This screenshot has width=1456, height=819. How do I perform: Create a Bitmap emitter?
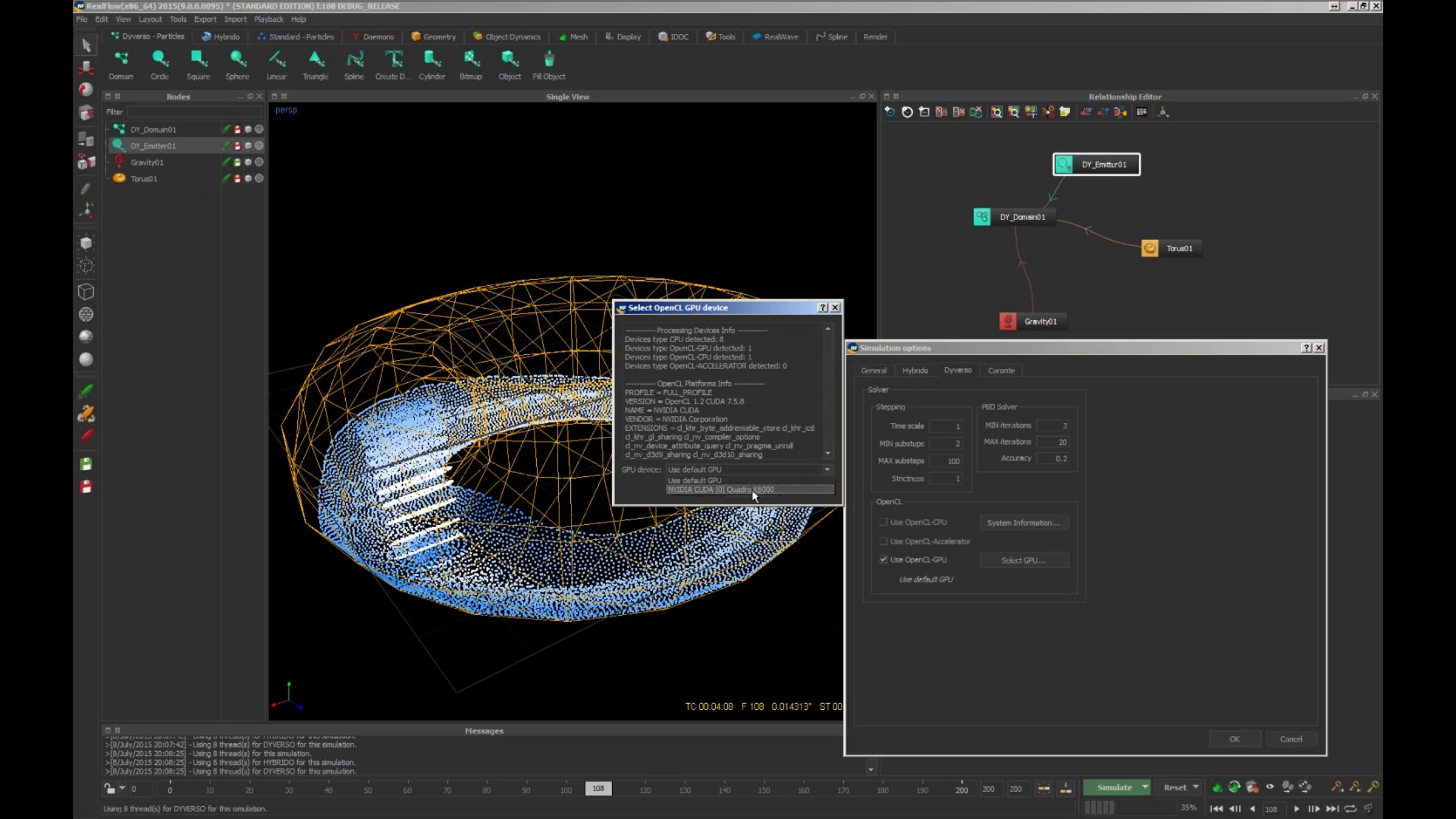click(471, 65)
